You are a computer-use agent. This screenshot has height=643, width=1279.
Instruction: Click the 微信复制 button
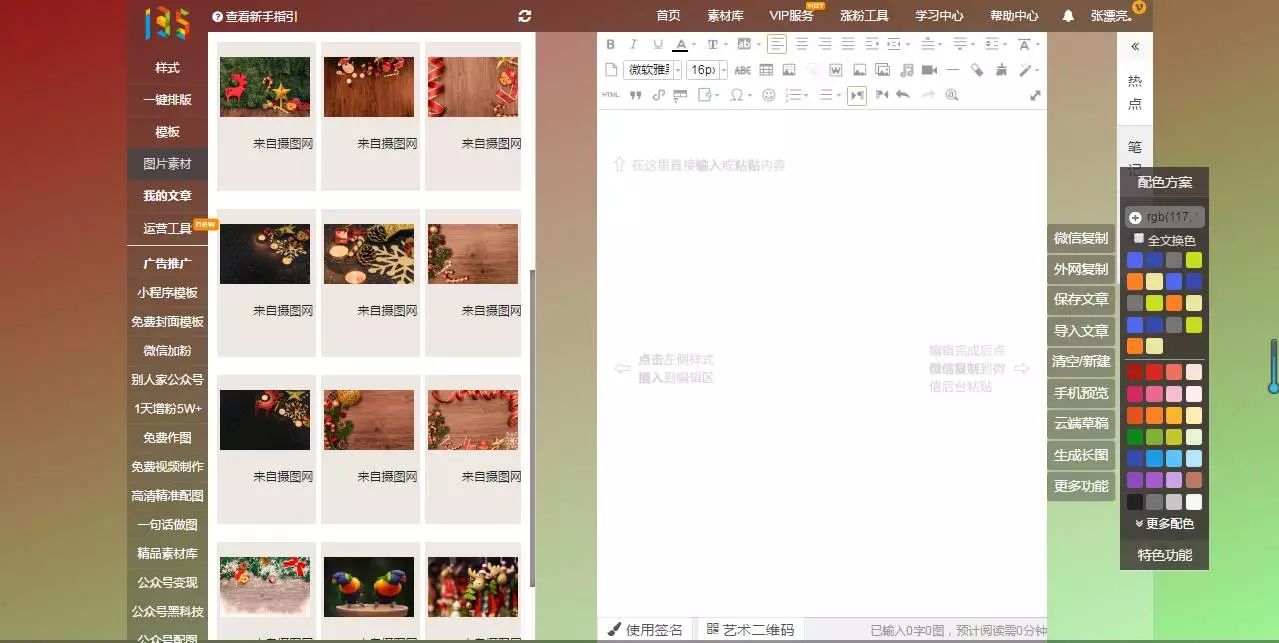pyautogui.click(x=1080, y=238)
